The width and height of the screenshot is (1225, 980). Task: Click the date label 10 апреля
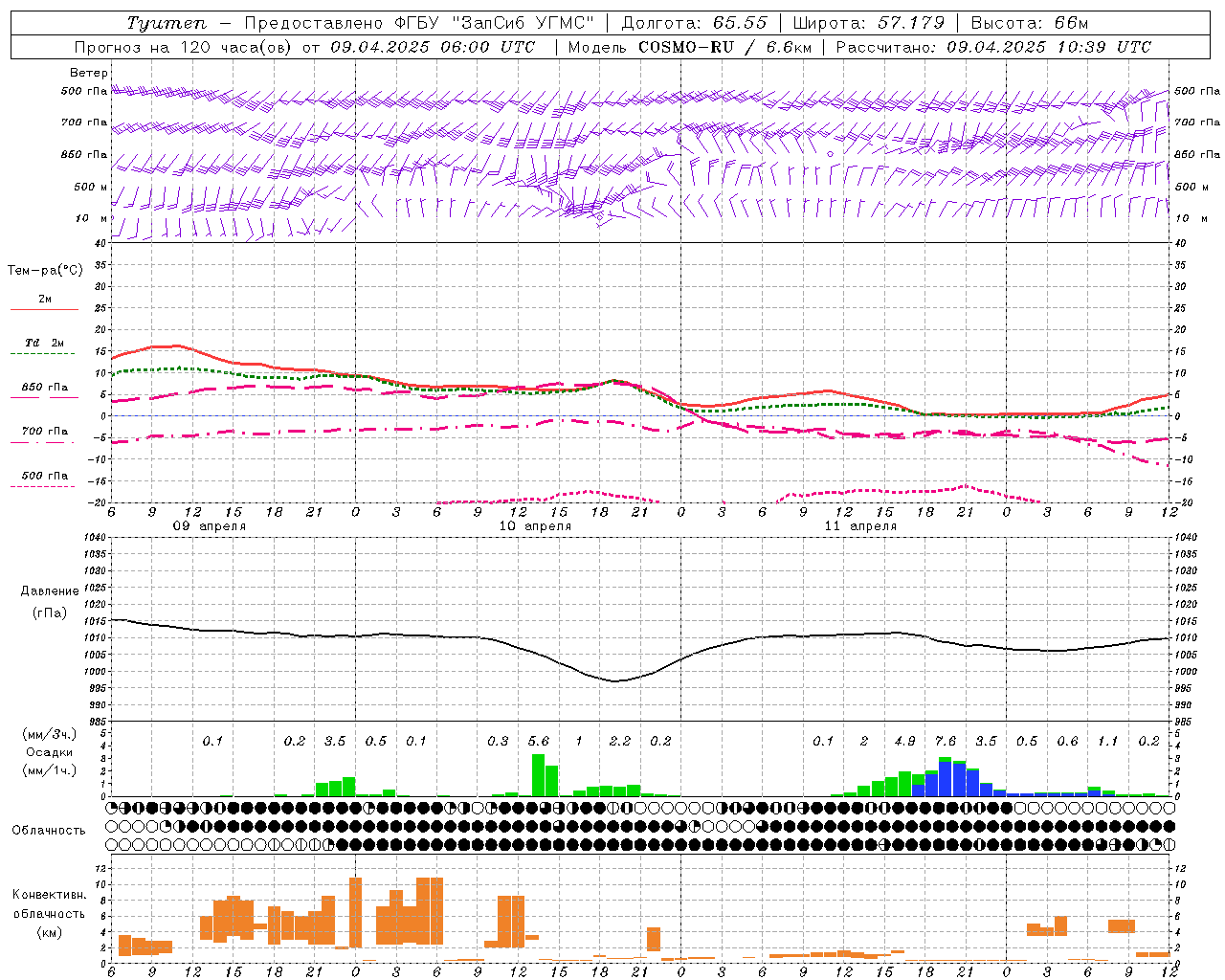[535, 526]
